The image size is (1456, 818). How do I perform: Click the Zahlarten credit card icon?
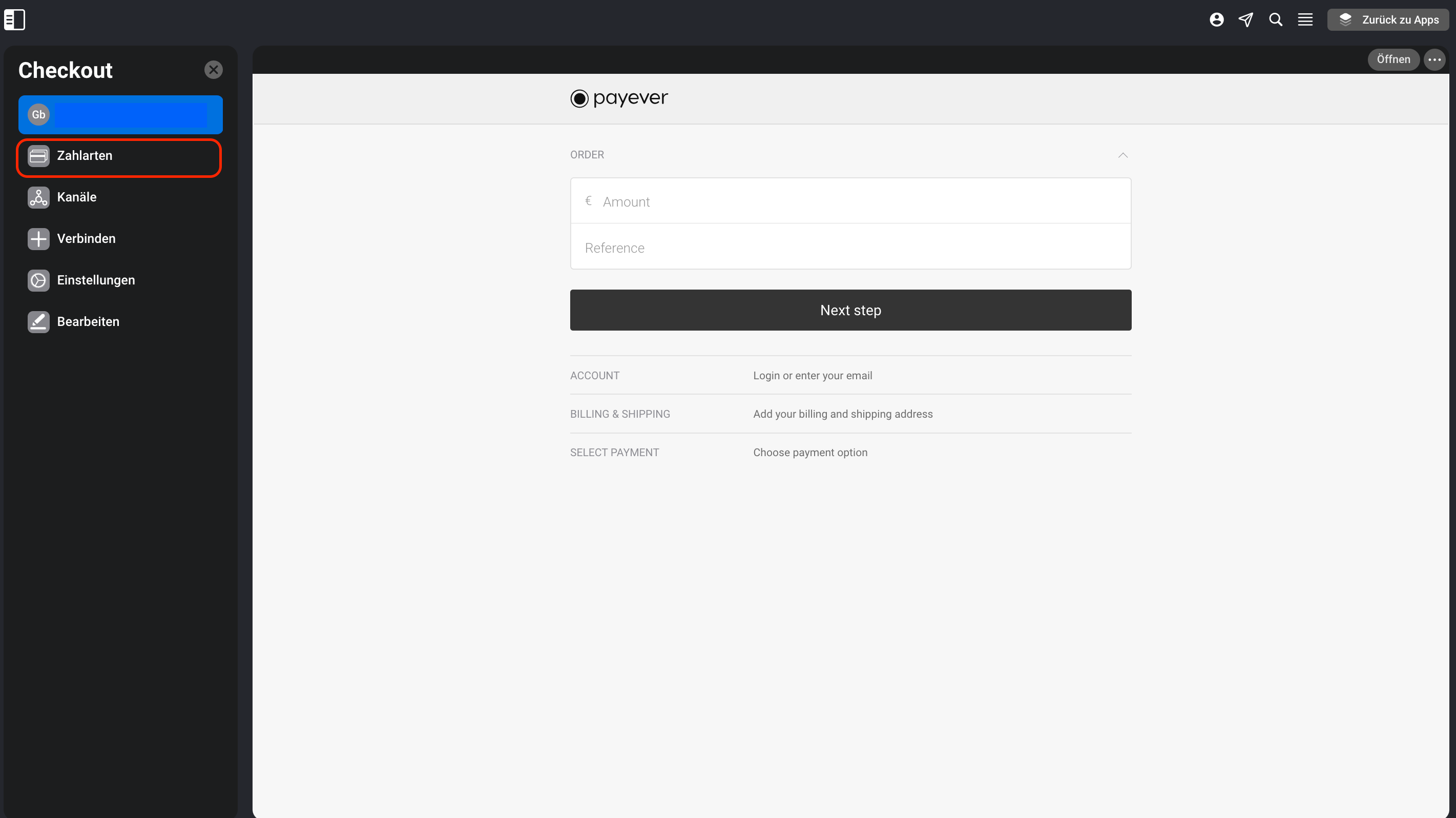(38, 156)
